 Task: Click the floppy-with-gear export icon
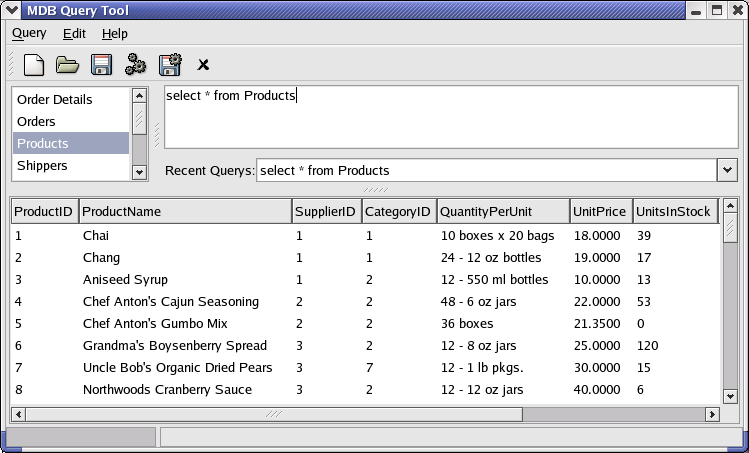[170, 65]
